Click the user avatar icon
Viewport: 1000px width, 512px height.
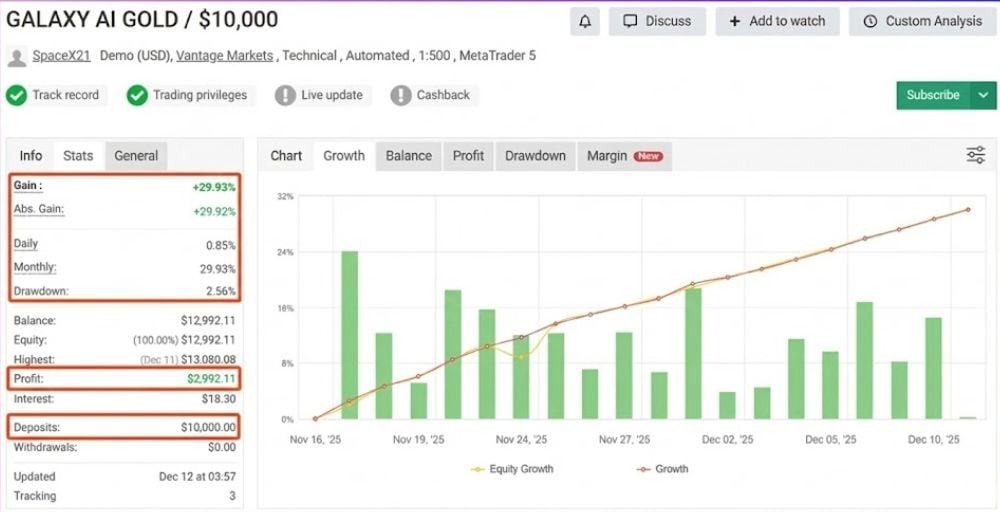pos(17,57)
